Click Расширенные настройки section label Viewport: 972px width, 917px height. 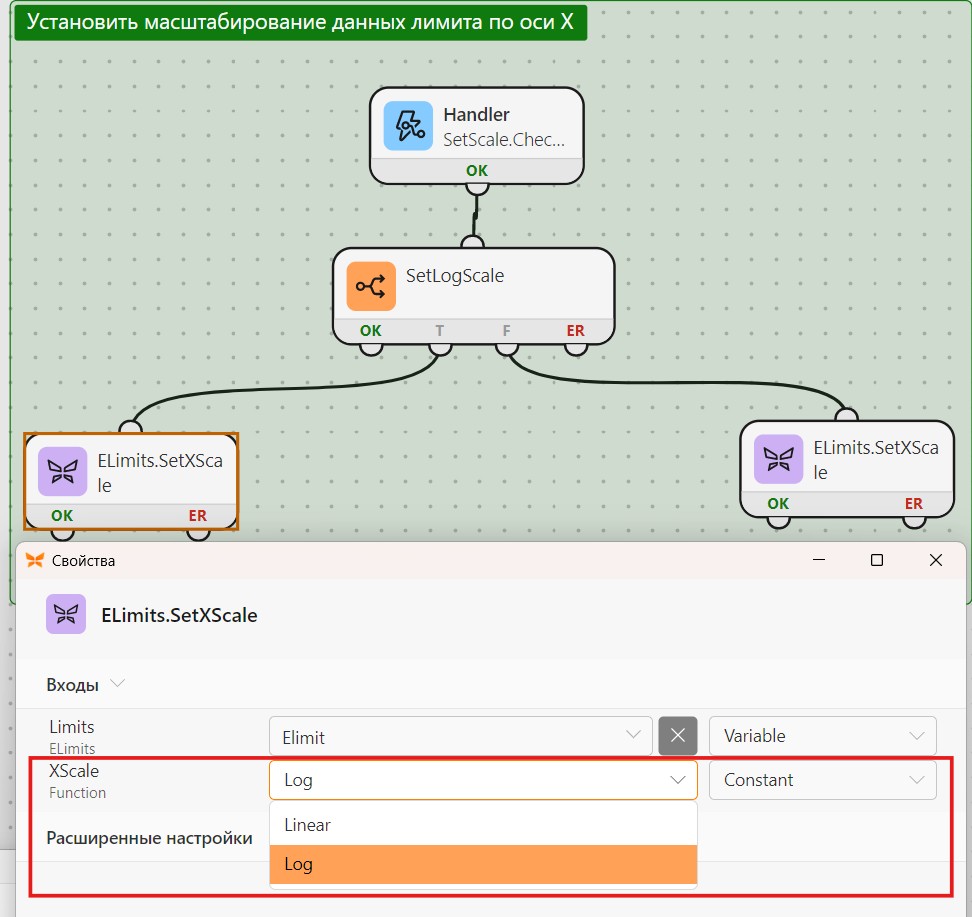[149, 838]
